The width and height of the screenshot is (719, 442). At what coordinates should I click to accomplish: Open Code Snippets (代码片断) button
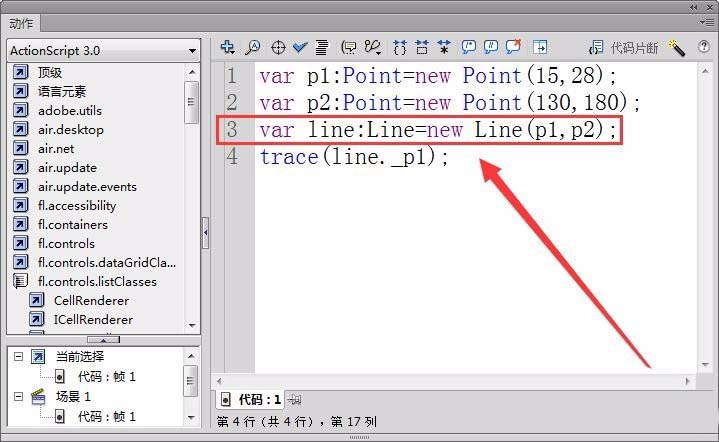(623, 48)
